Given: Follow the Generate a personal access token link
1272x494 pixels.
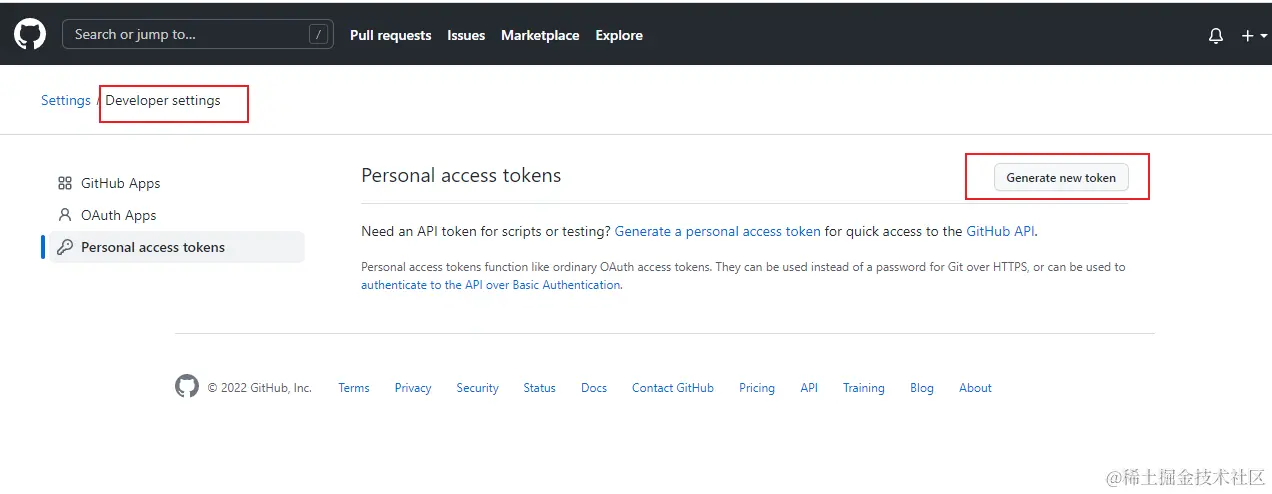Looking at the screenshot, I should click(x=717, y=231).
